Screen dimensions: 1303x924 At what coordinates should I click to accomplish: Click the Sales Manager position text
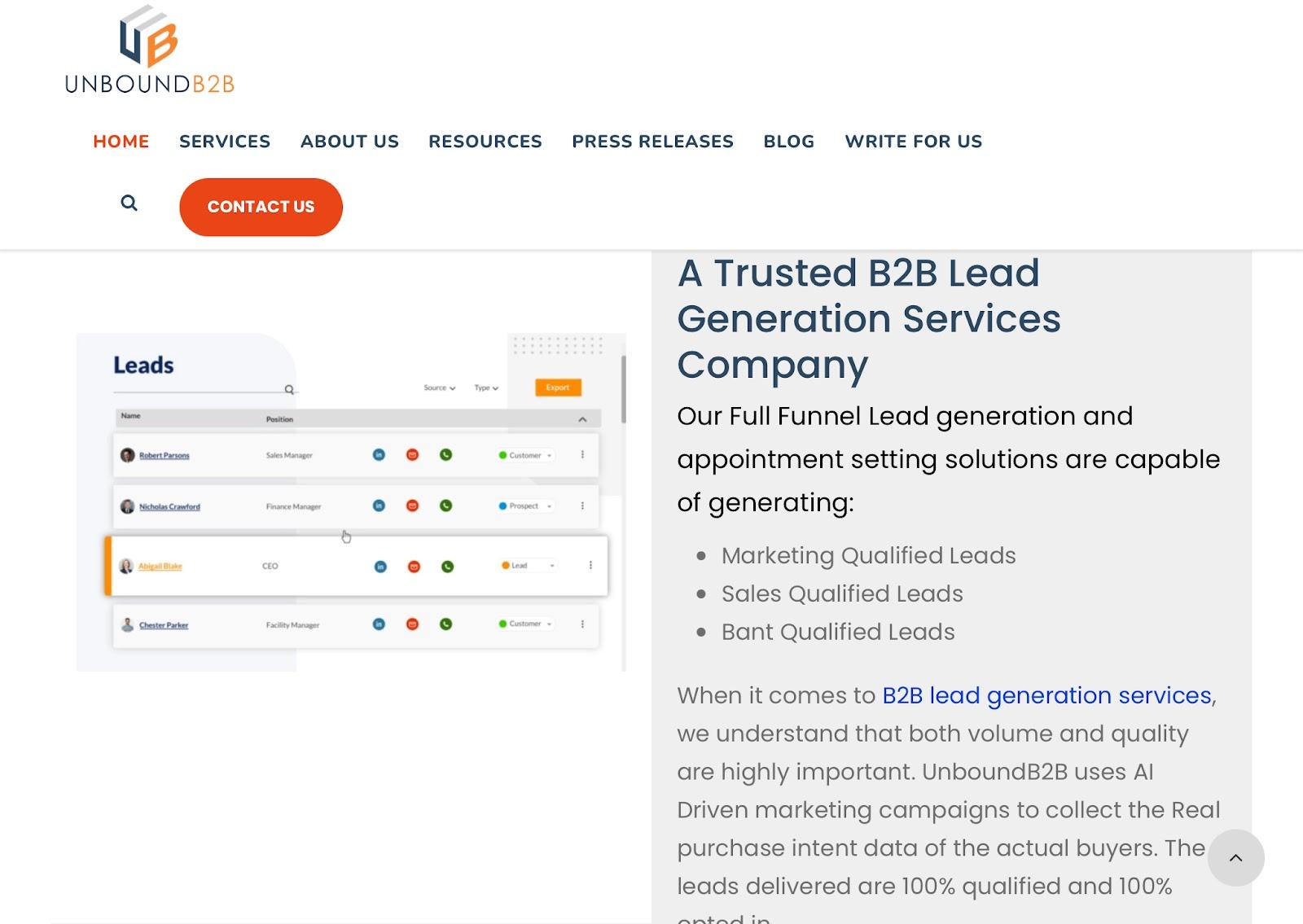coord(289,455)
